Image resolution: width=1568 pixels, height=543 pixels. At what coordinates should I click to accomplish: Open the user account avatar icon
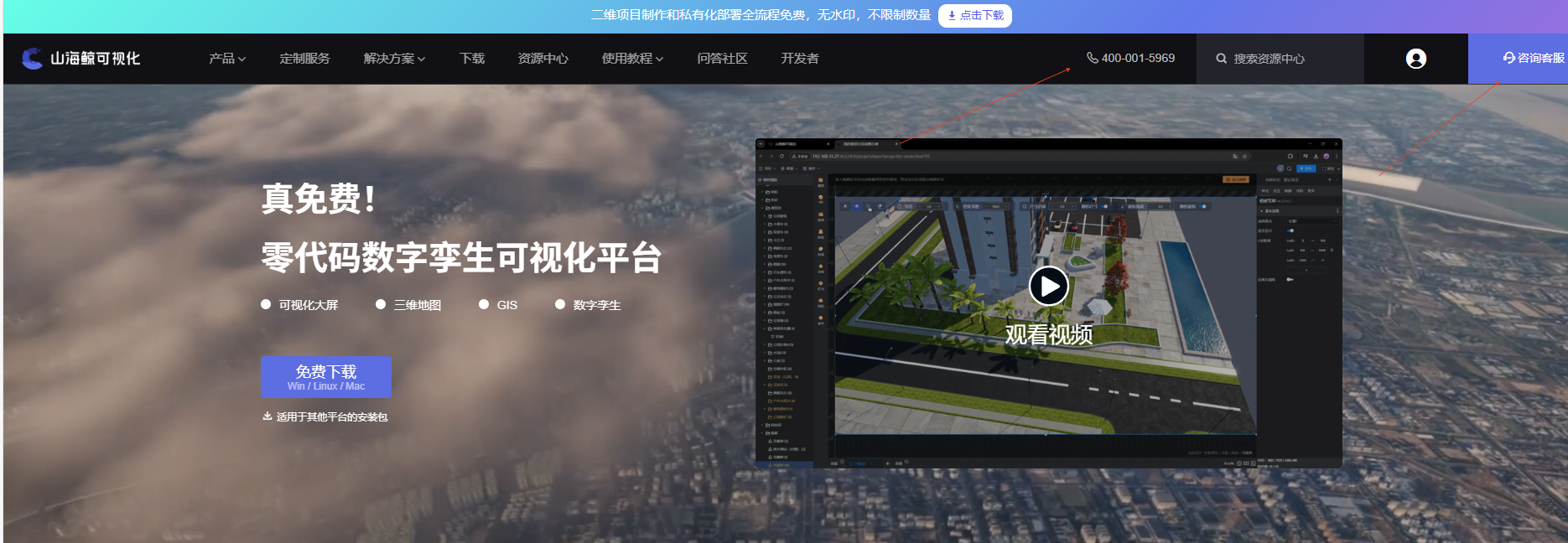[x=1415, y=59]
